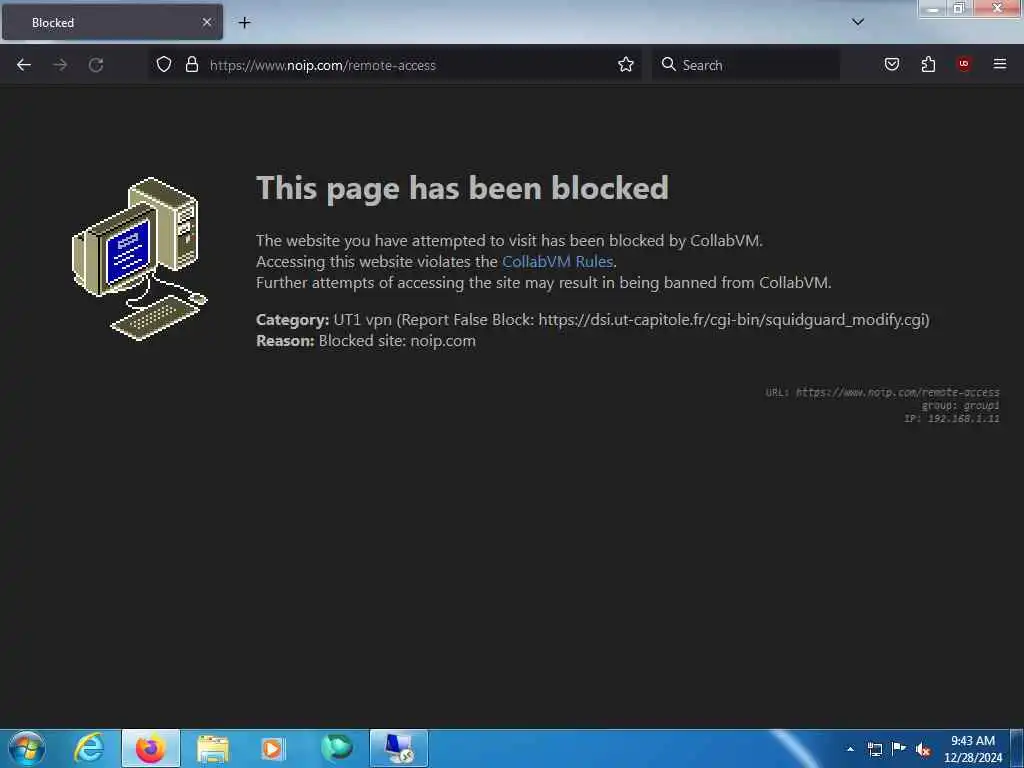
Task: Open the green globe taskbar app
Action: (337, 748)
